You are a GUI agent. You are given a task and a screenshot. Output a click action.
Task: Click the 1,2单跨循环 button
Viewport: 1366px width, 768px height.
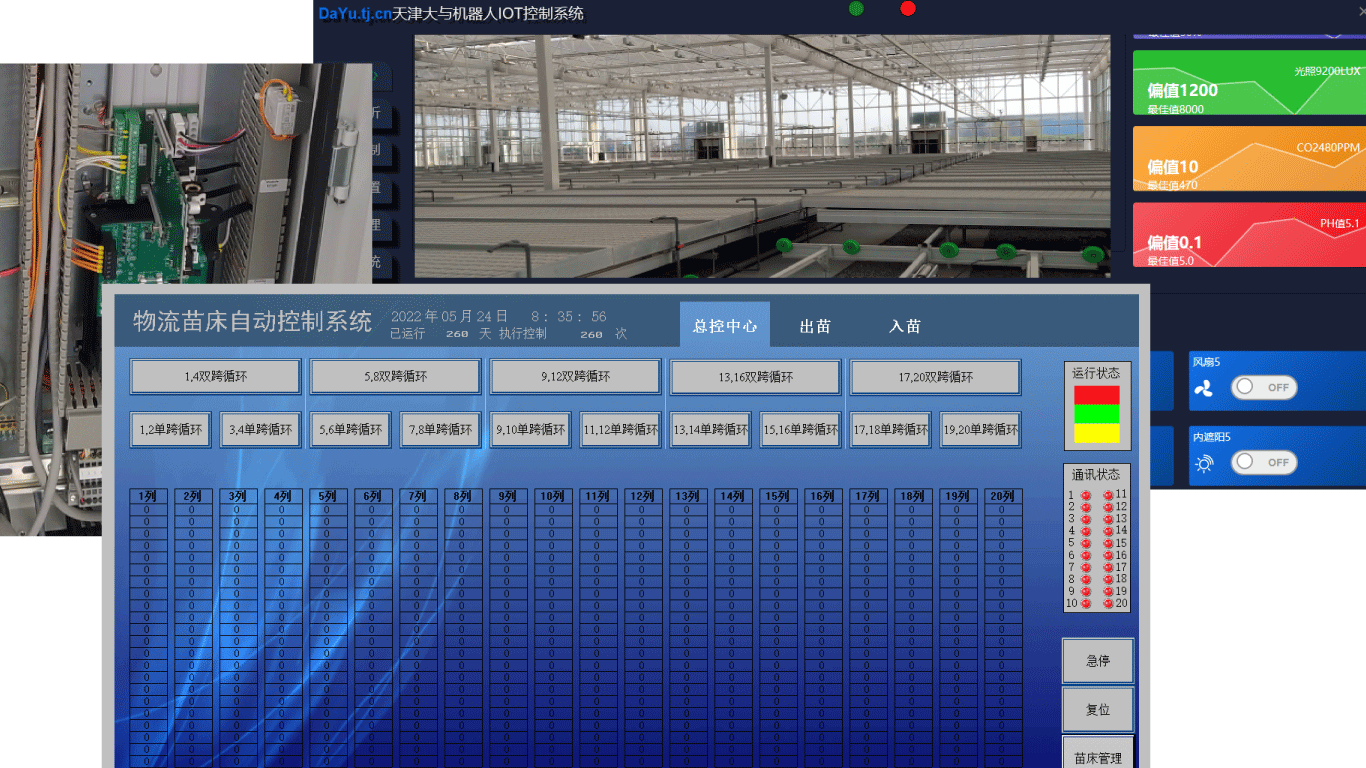click(x=170, y=430)
